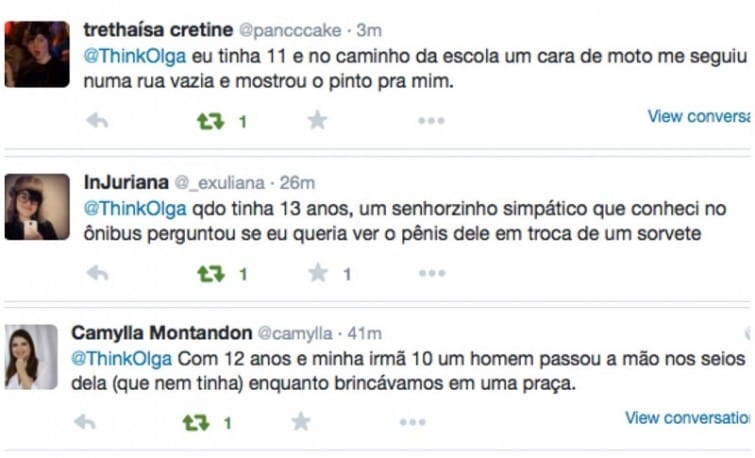Image resolution: width=755 pixels, height=458 pixels.
Task: Retweet the tweet by @pancccake
Action: (210, 121)
